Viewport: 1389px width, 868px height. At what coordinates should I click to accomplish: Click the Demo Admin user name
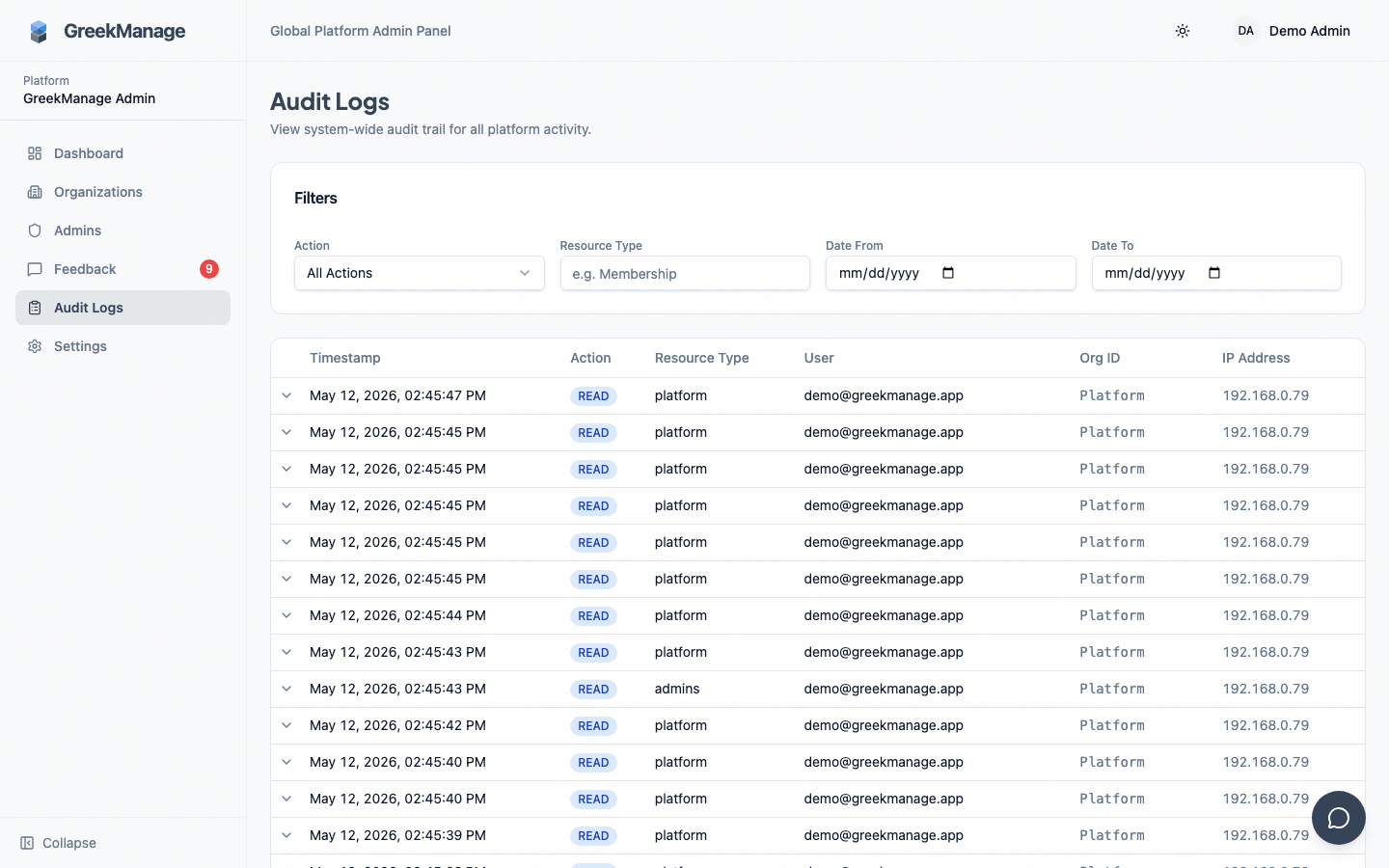click(1309, 31)
